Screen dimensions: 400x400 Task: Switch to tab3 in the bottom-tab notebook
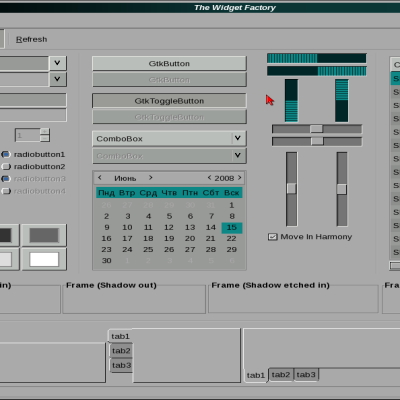pyautogui.click(x=306, y=374)
